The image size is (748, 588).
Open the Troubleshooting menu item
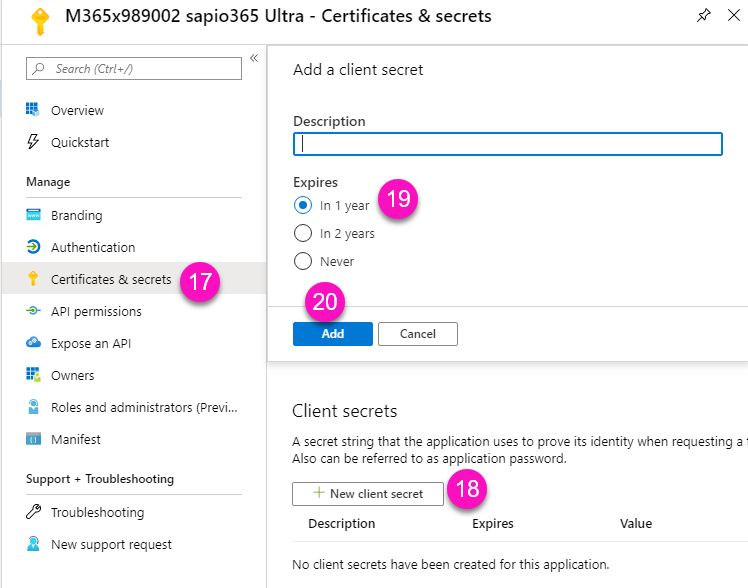97,512
